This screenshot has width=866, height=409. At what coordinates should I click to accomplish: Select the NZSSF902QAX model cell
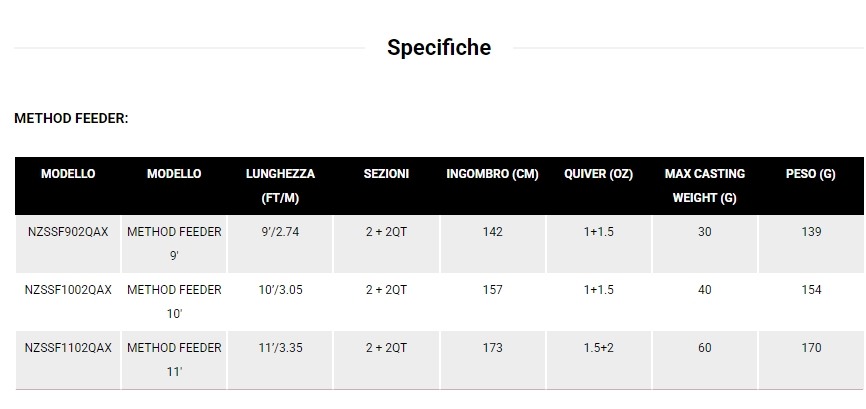[68, 232]
